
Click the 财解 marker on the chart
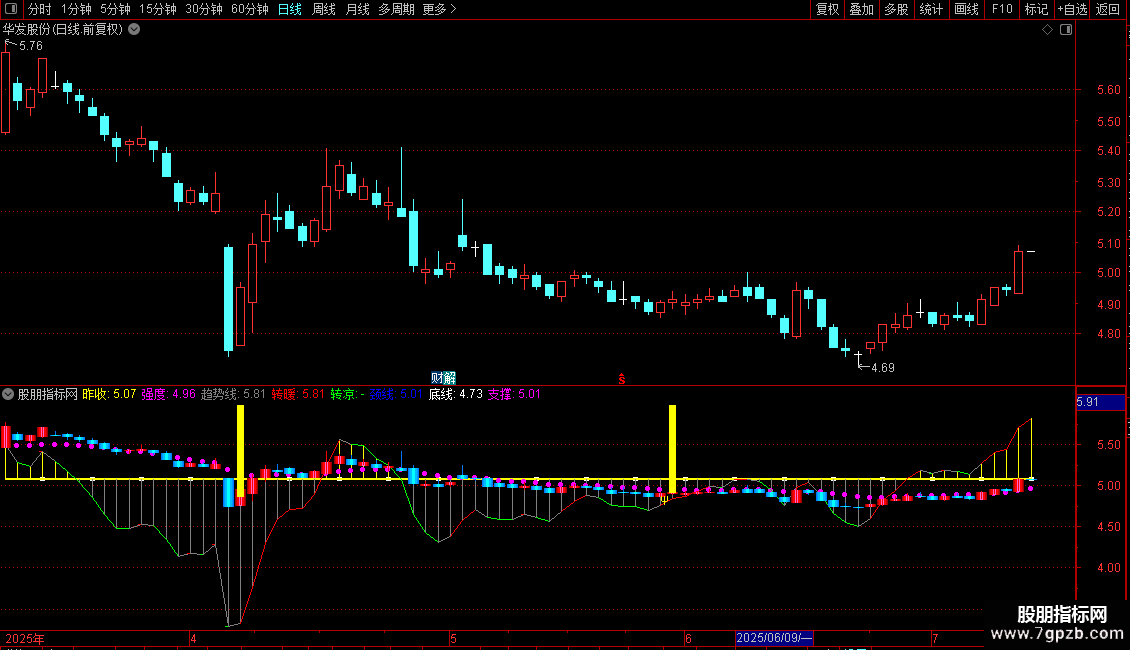(x=443, y=378)
